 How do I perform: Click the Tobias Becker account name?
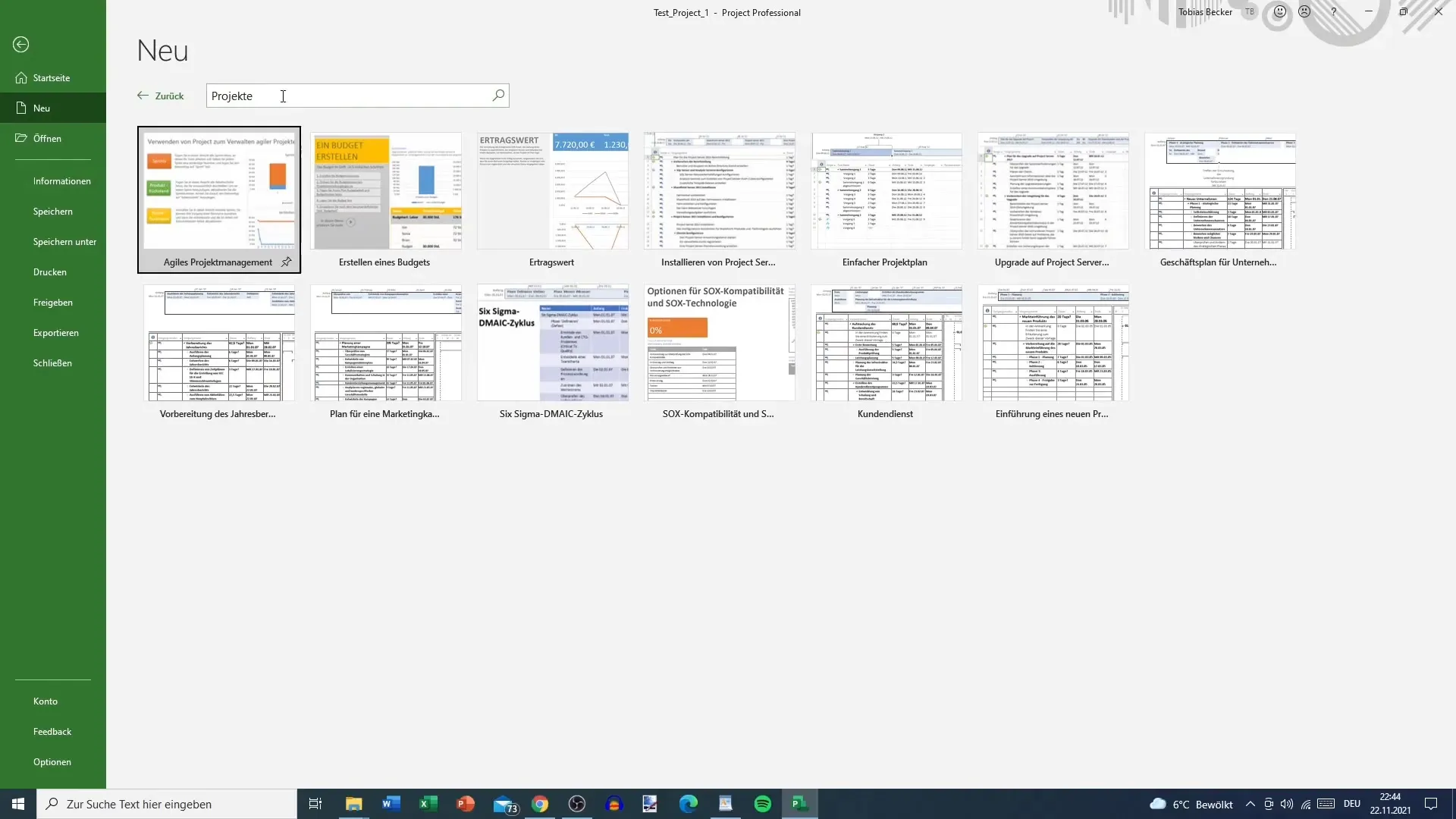tap(1205, 12)
